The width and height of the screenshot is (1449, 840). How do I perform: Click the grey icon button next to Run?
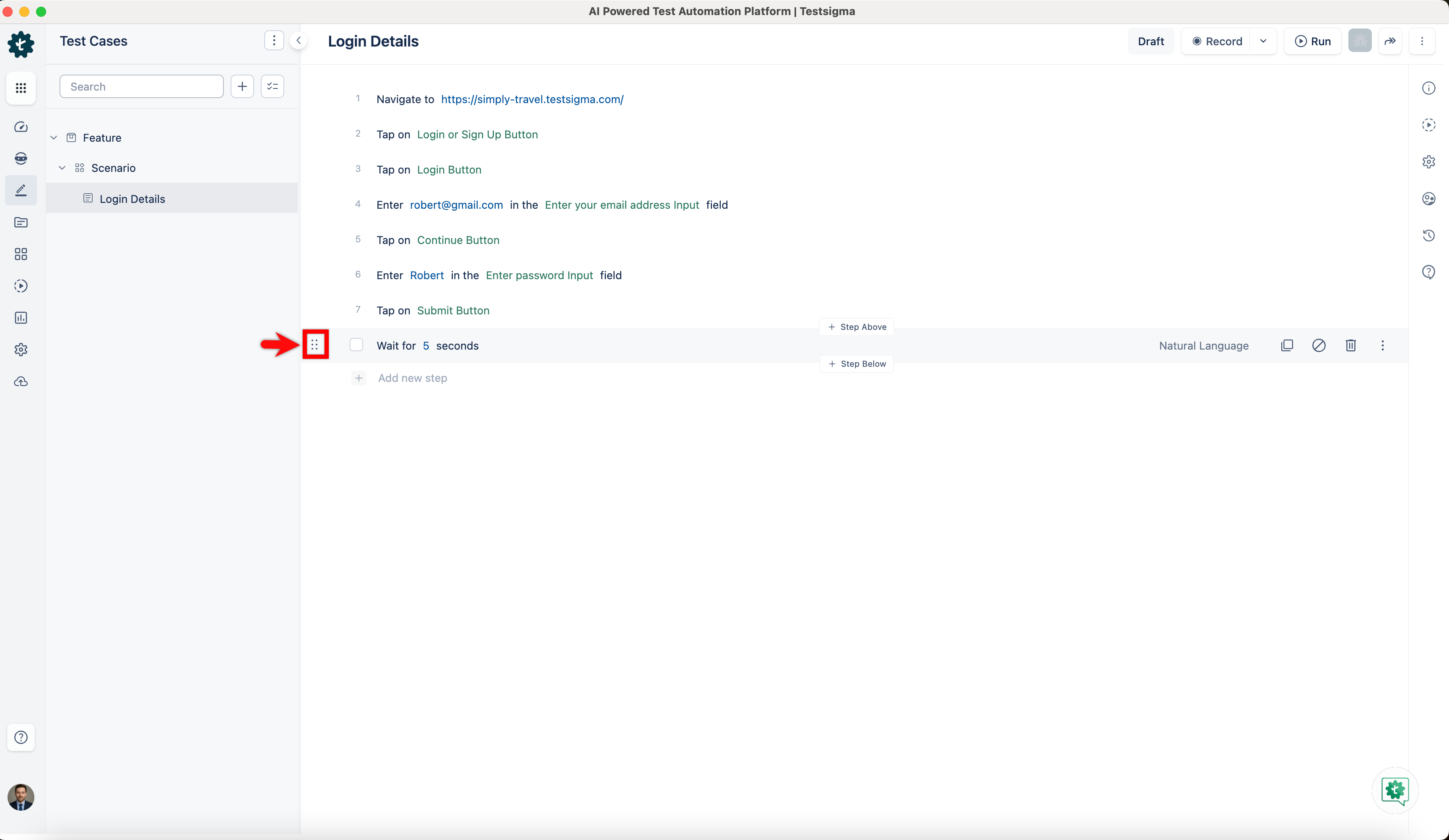pos(1360,41)
